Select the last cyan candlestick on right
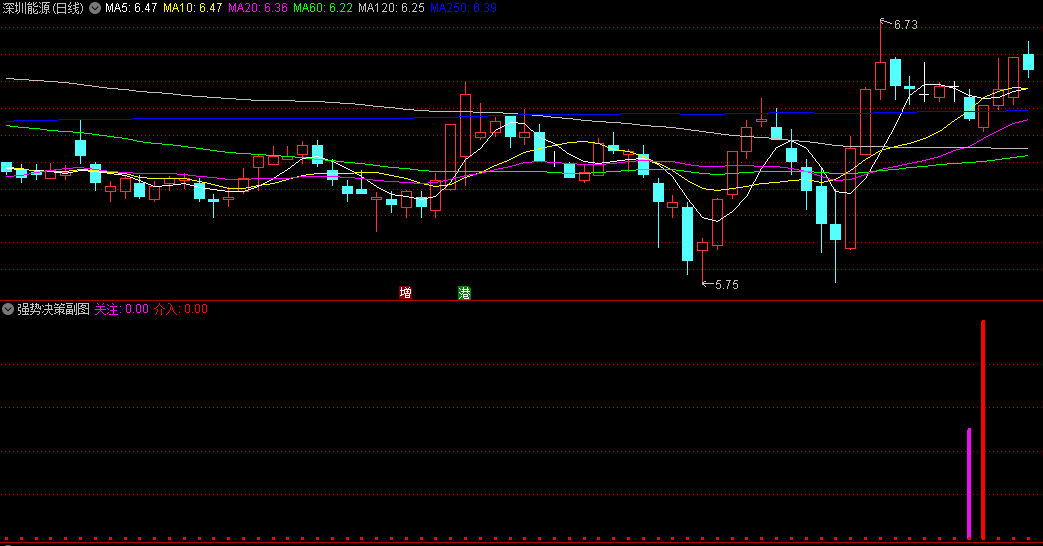 tap(1028, 60)
